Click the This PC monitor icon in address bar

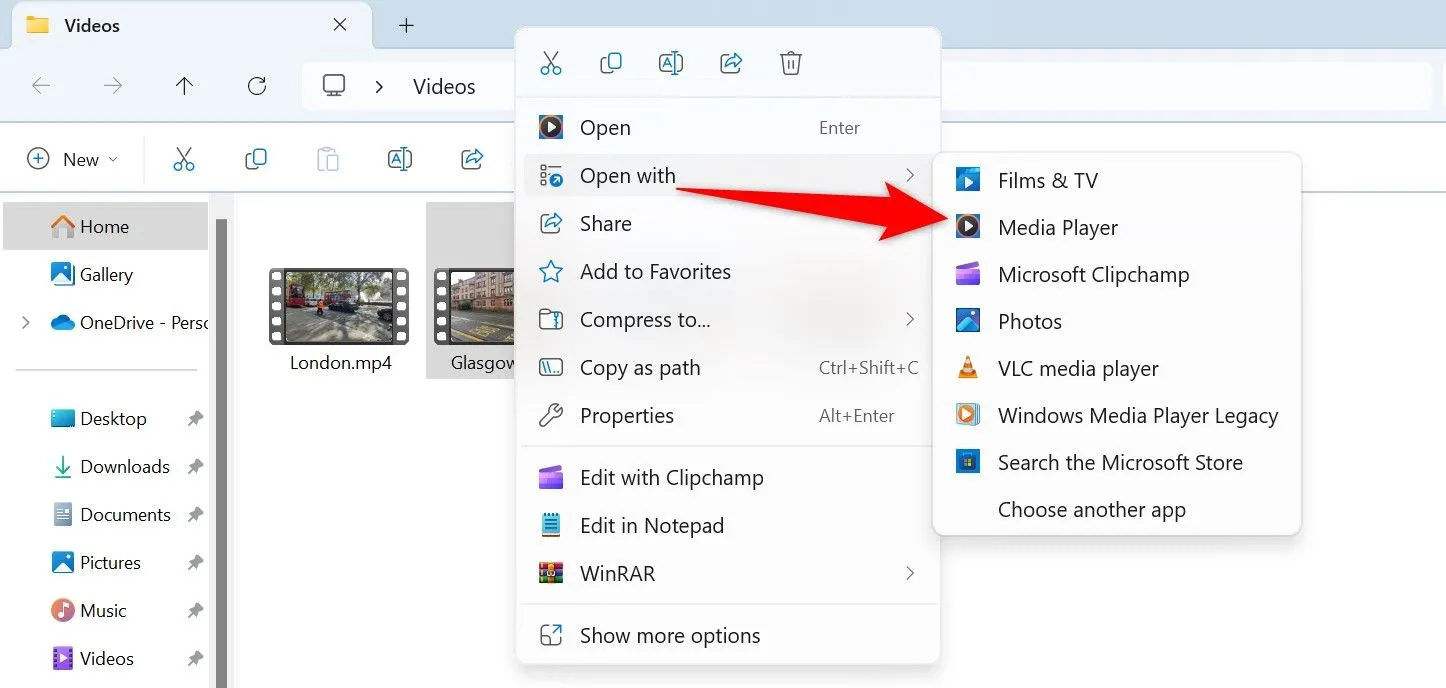334,86
